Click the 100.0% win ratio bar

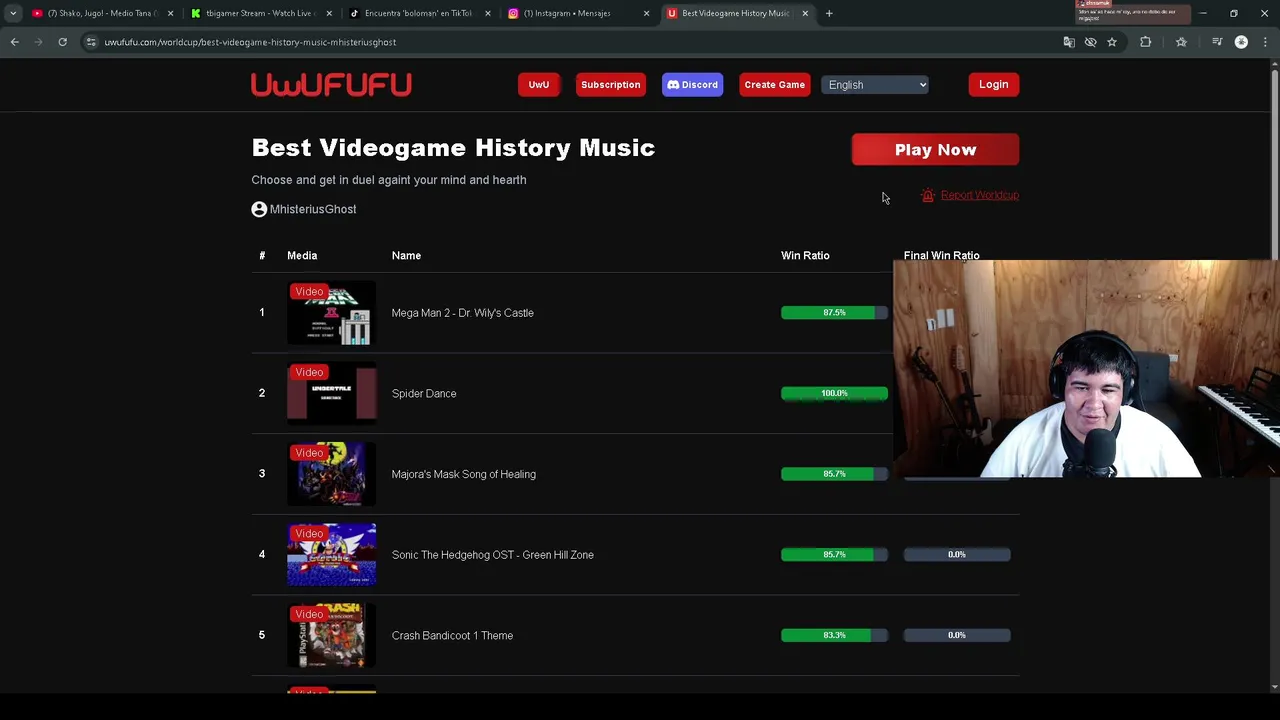(834, 393)
